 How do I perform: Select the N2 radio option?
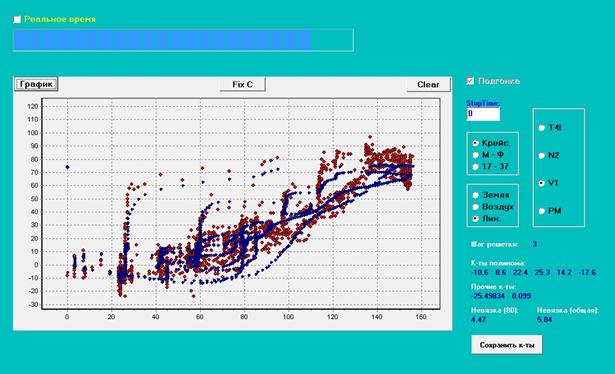(542, 155)
